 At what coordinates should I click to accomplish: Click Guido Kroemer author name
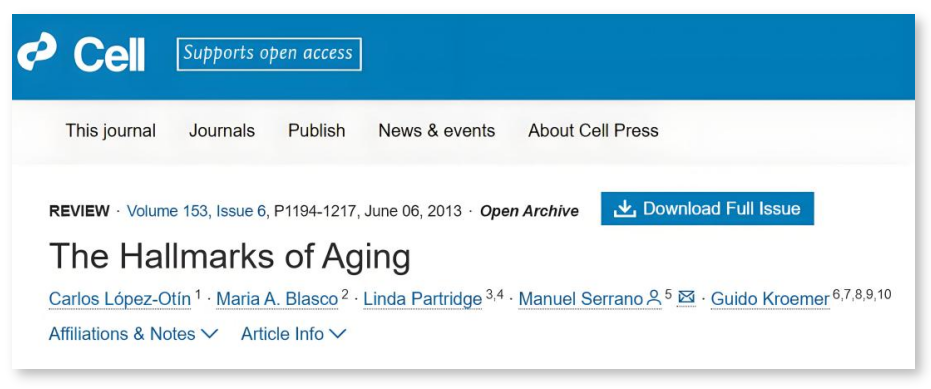click(x=770, y=299)
